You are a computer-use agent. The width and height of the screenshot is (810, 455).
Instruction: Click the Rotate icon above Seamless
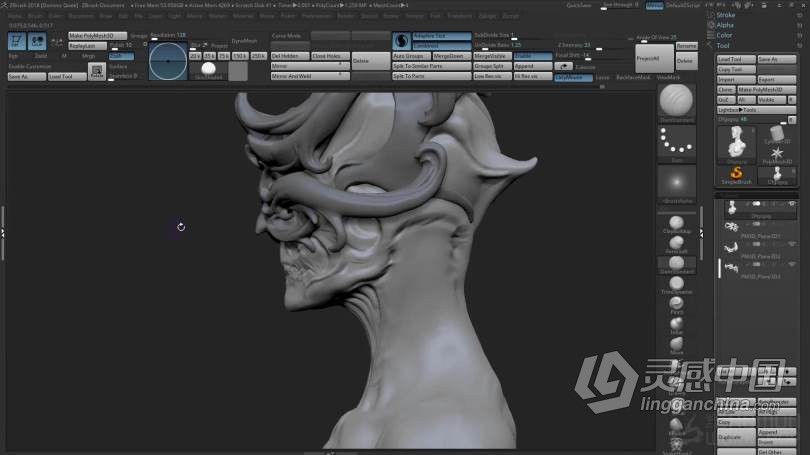click(97, 71)
